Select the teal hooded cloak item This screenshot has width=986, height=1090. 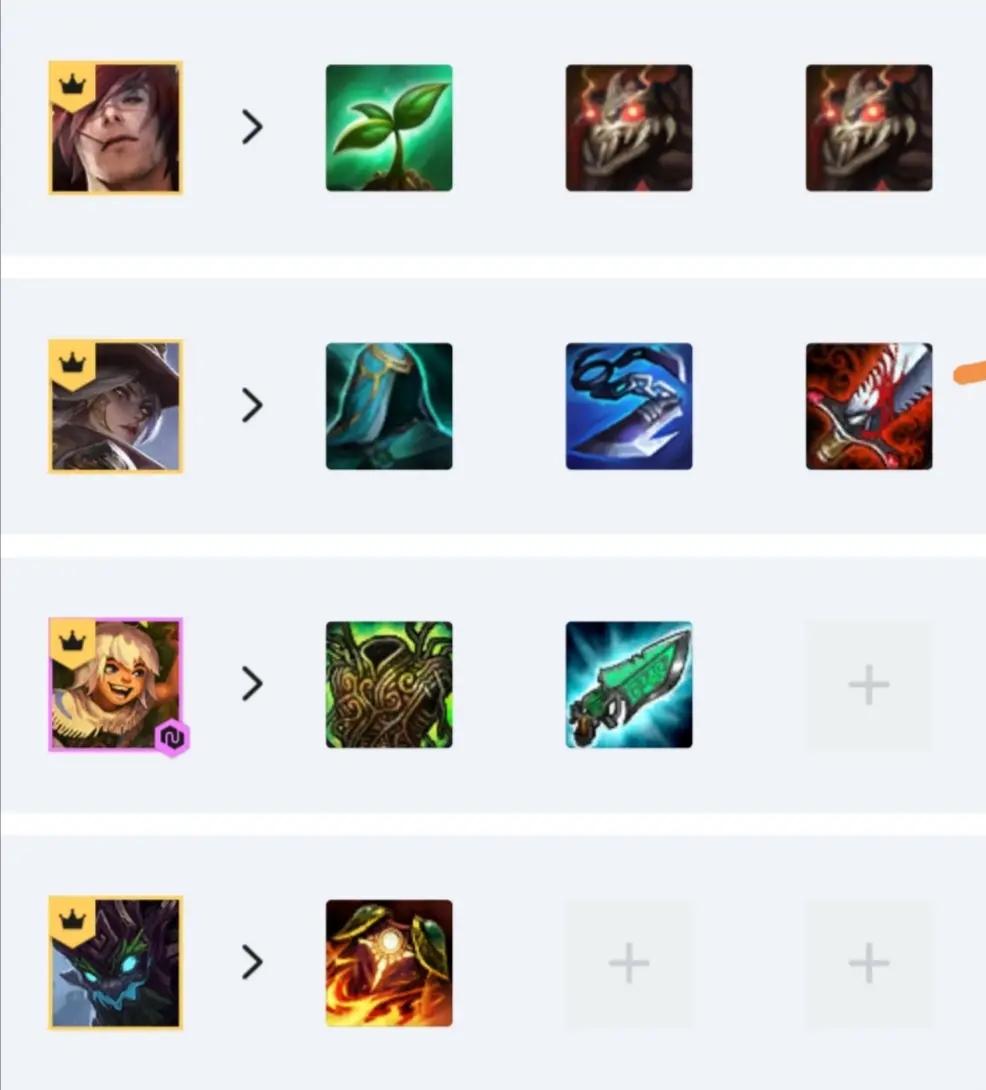pos(389,406)
